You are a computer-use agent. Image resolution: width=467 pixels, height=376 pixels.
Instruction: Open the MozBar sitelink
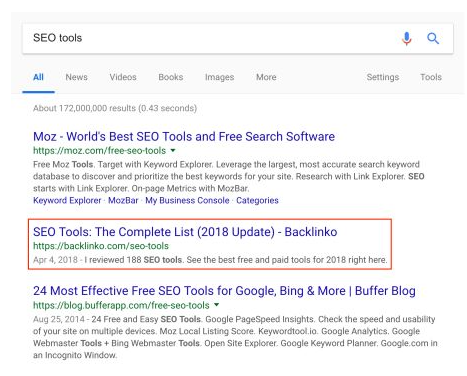[123, 200]
